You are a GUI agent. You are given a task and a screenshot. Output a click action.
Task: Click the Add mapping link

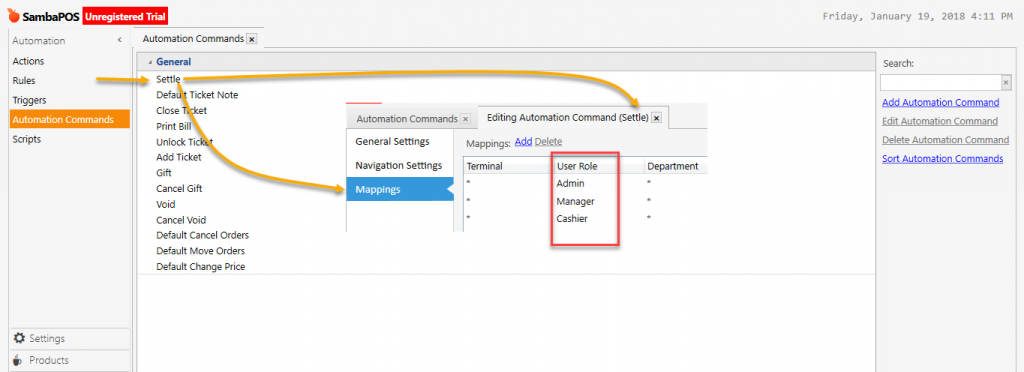tap(523, 142)
